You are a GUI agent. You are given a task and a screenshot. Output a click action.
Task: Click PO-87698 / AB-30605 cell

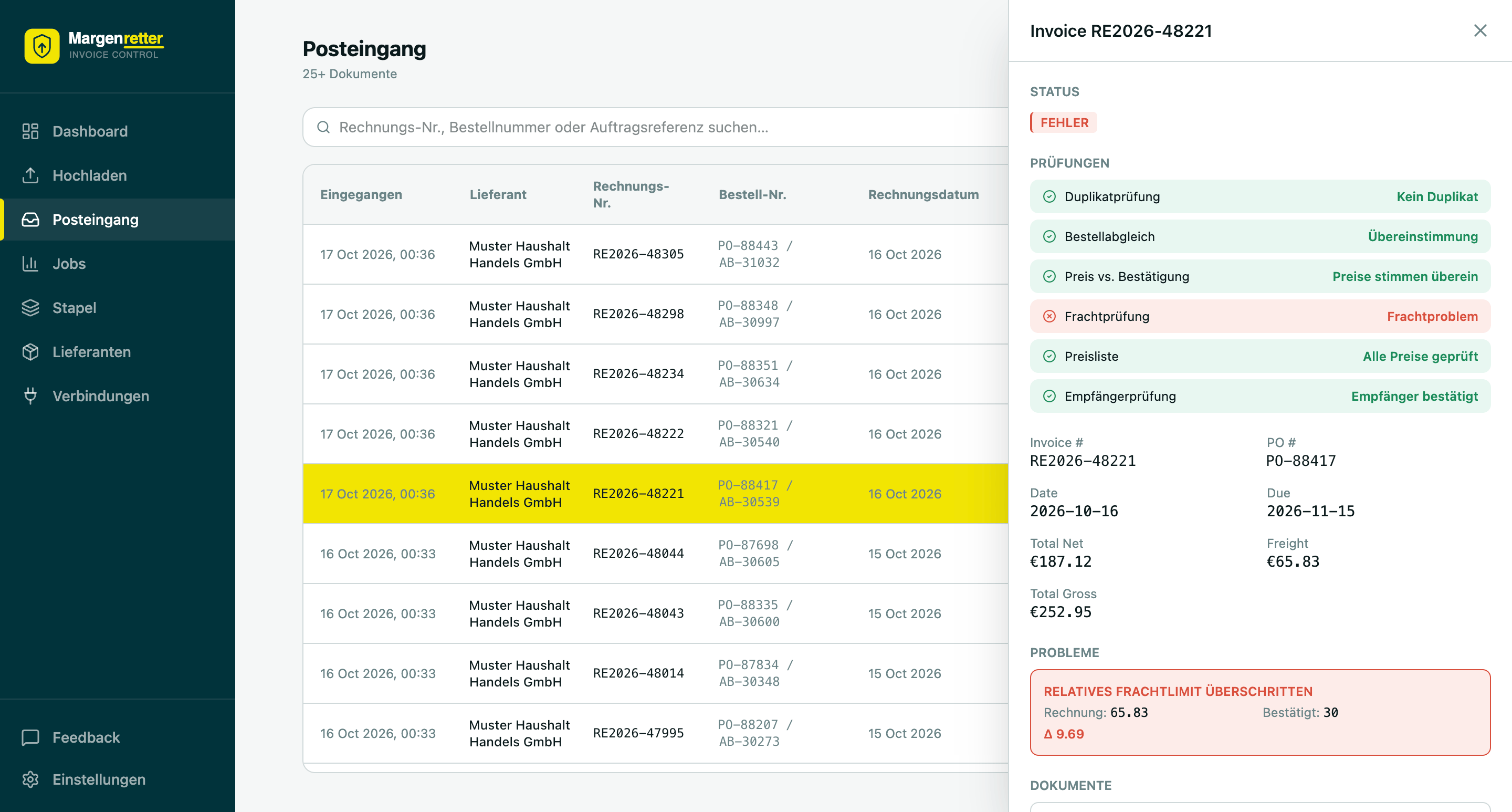click(755, 553)
